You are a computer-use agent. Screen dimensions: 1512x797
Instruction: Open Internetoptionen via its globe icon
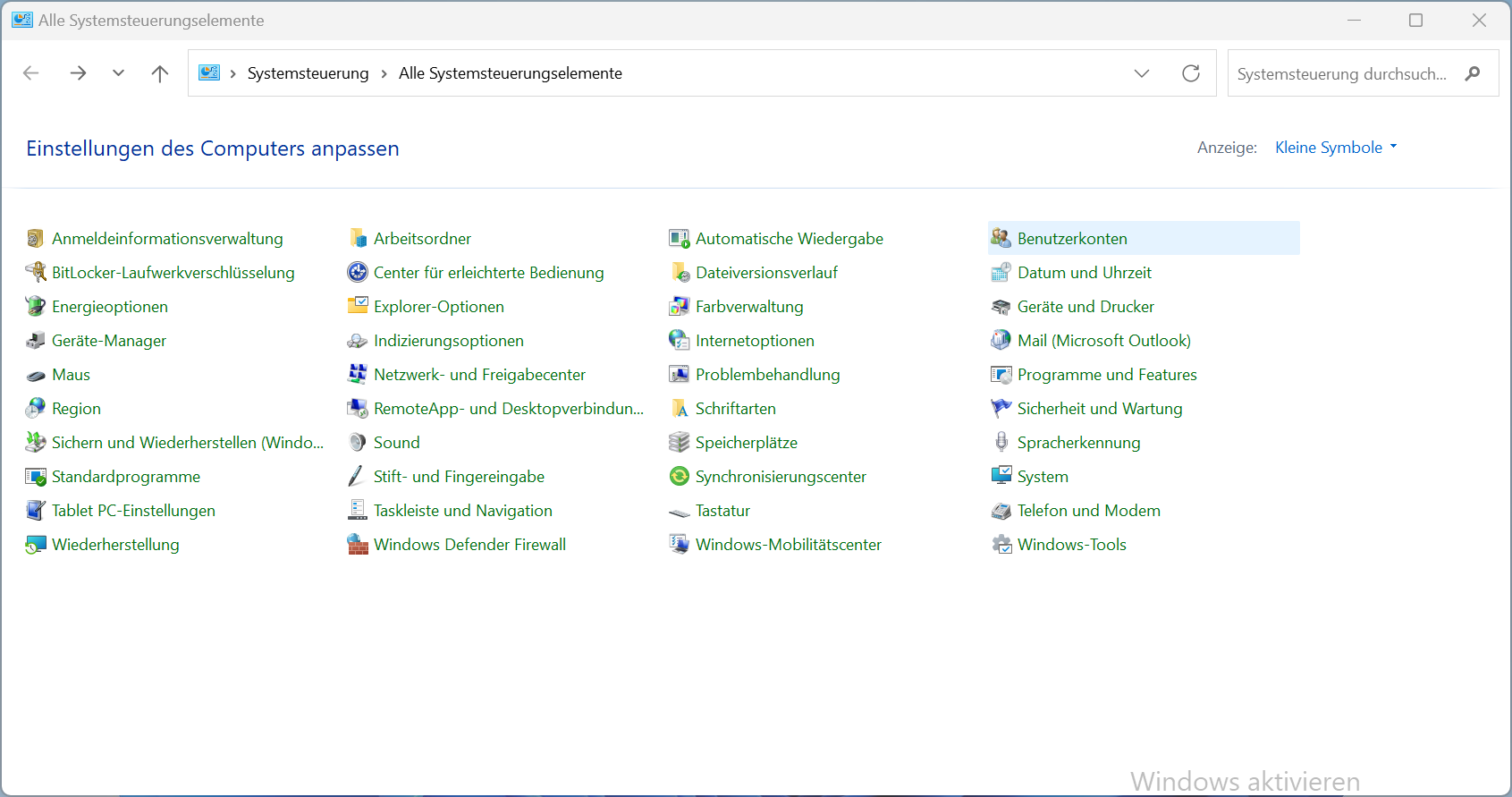pyautogui.click(x=680, y=341)
